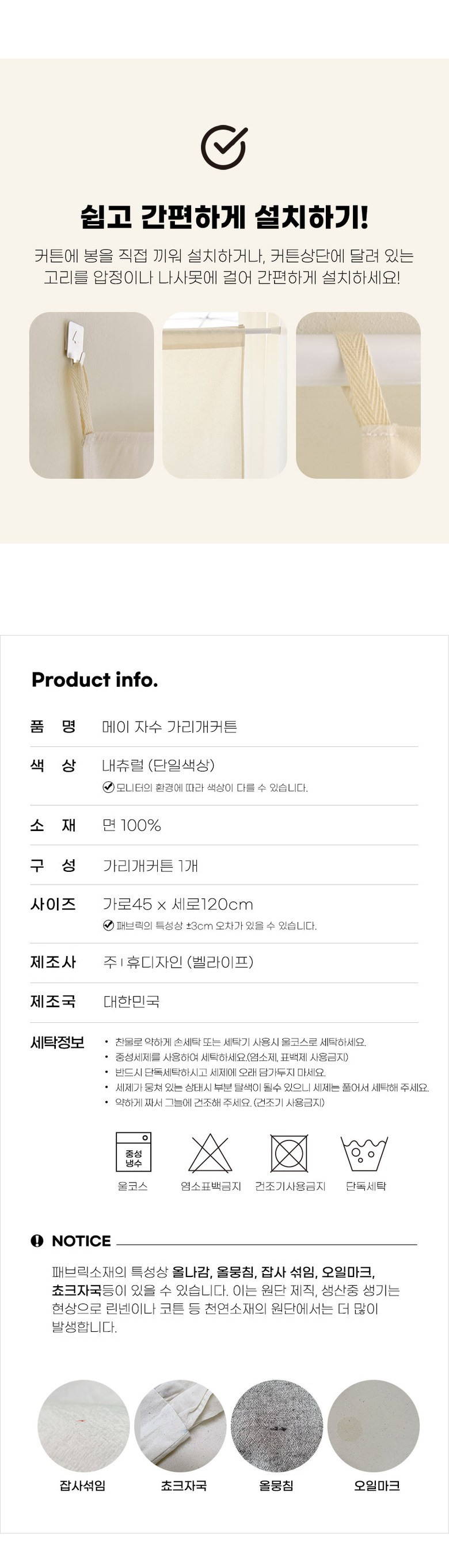The width and height of the screenshot is (449, 1568).
Task: Click the 세탁정보 label
Action: coord(57,1042)
